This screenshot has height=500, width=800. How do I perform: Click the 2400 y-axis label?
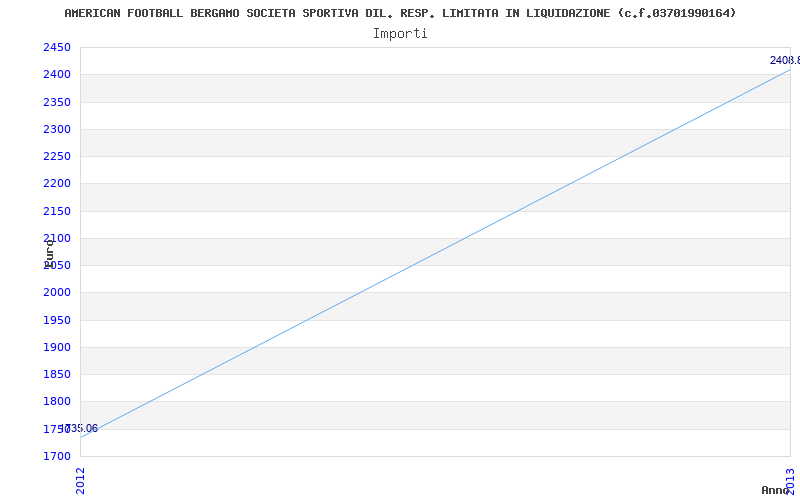[x=57, y=74]
